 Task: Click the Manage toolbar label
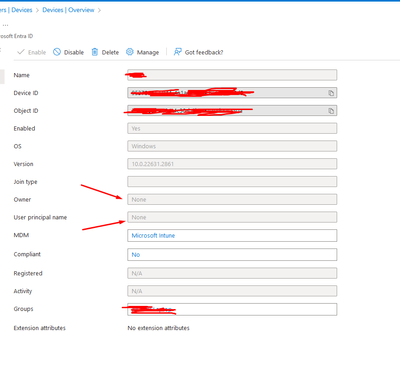(148, 52)
